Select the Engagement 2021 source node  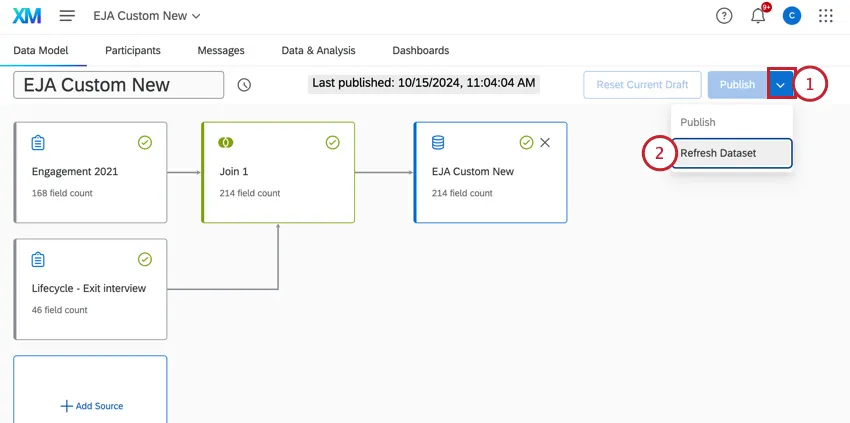90,172
